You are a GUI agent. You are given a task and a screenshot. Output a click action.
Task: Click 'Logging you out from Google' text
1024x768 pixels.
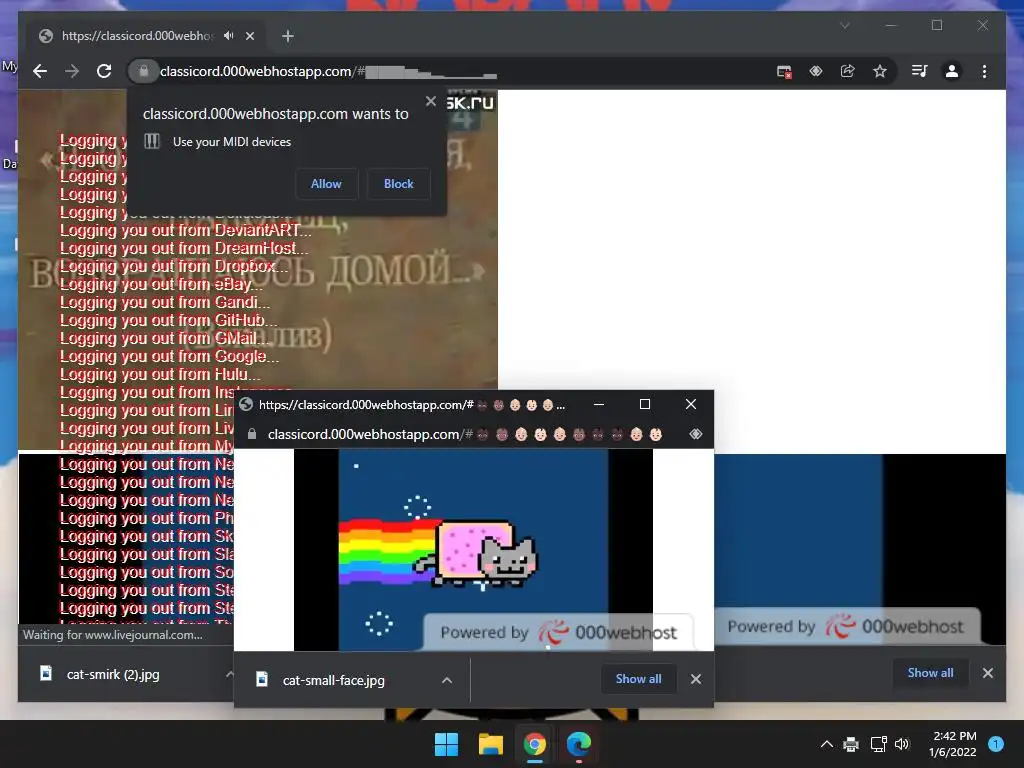point(169,357)
